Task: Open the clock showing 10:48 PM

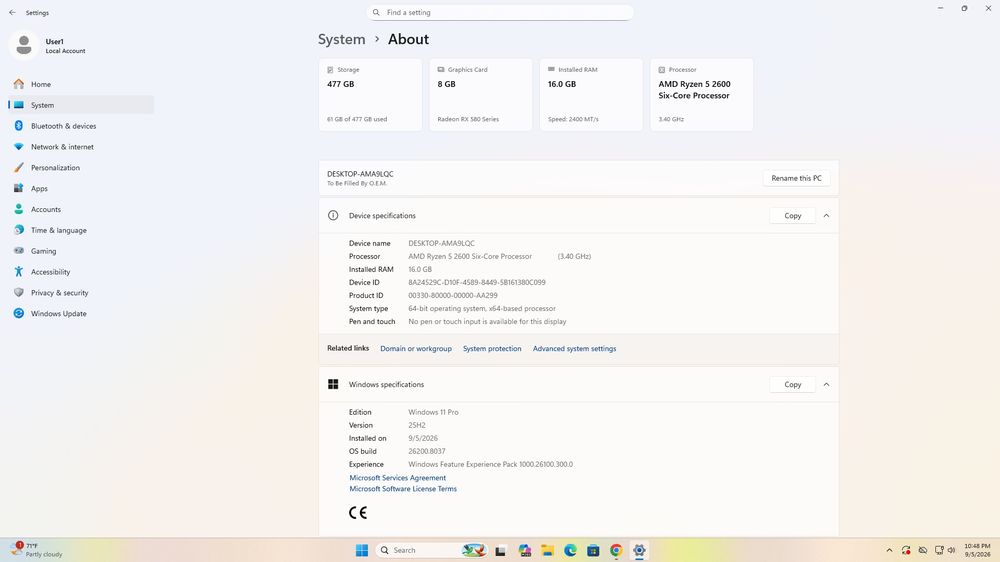Action: pyautogui.click(x=977, y=550)
